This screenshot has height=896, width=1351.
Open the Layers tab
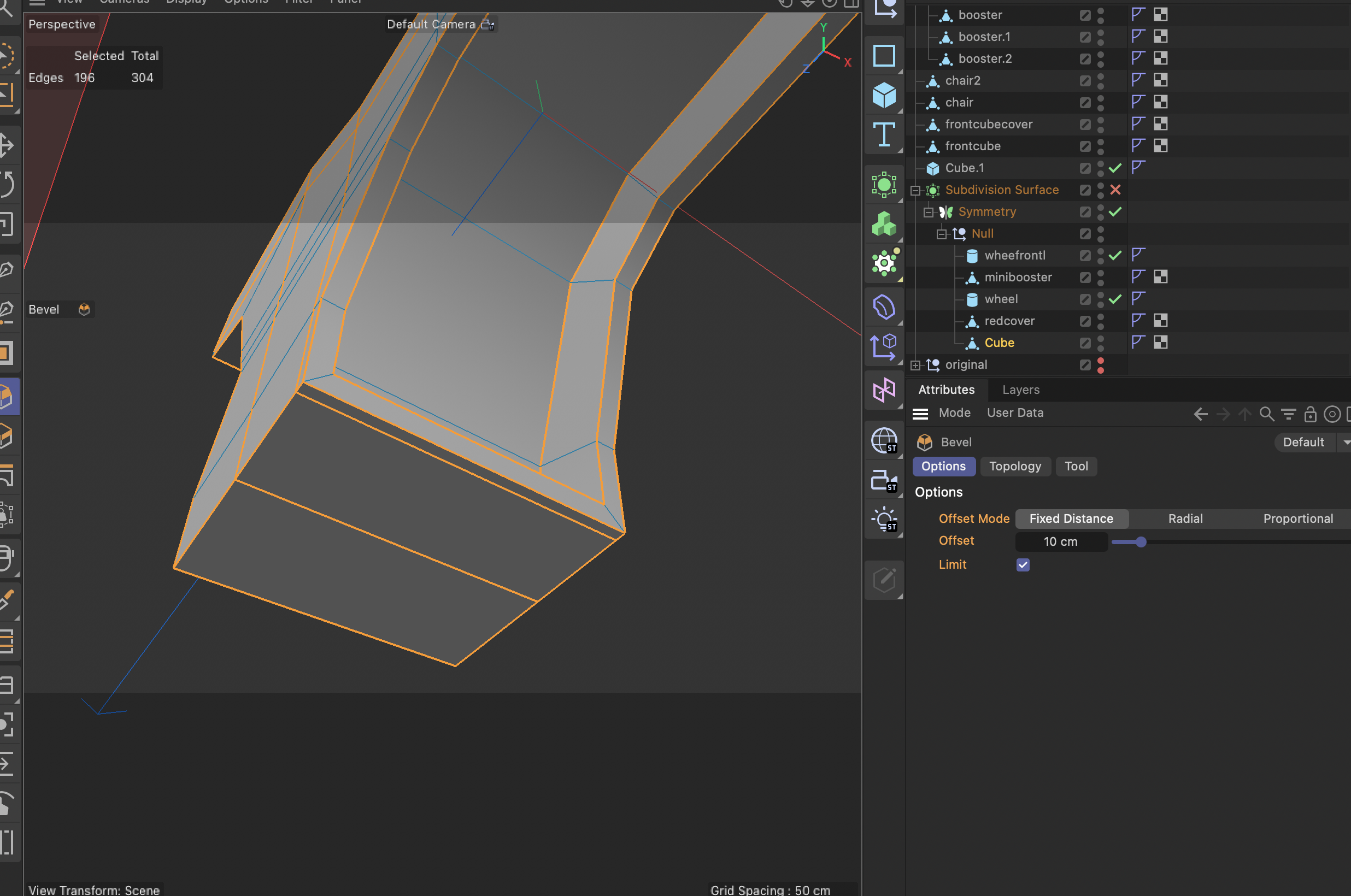click(x=1021, y=390)
